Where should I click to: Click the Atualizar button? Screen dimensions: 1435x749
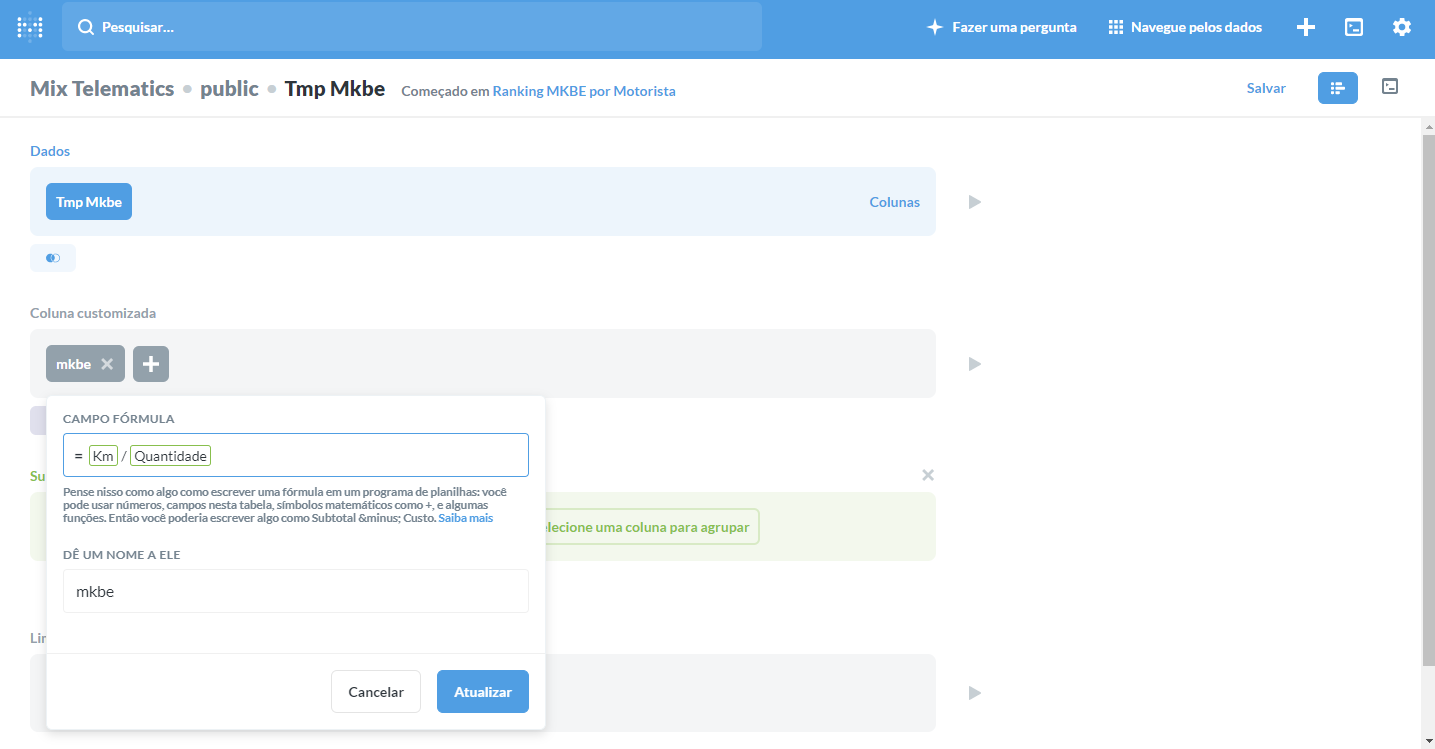[x=482, y=691]
